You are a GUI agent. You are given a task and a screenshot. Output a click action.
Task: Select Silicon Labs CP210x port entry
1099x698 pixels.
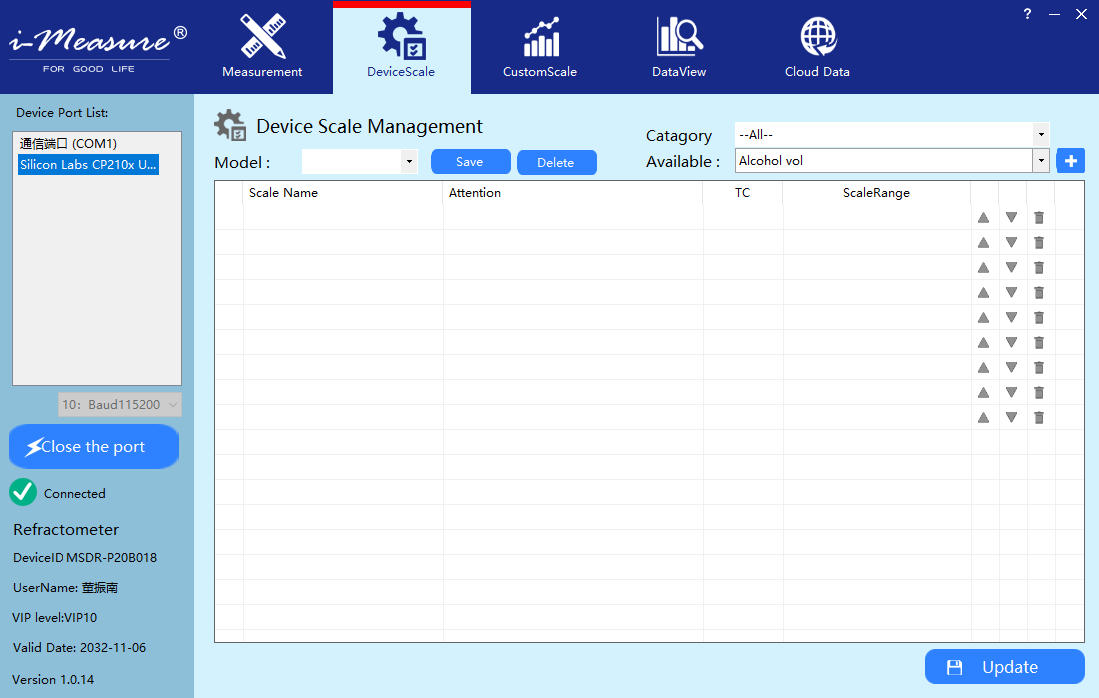coord(88,164)
